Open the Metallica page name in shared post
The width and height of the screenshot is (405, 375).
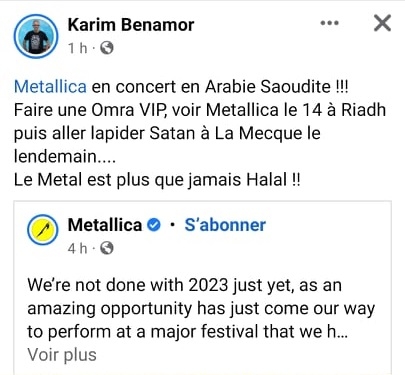coord(105,225)
